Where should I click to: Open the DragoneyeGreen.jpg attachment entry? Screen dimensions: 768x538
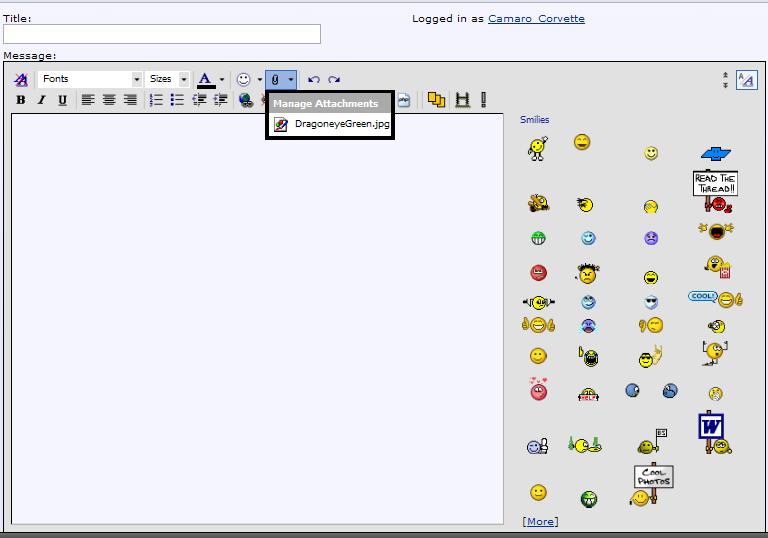click(x=332, y=124)
